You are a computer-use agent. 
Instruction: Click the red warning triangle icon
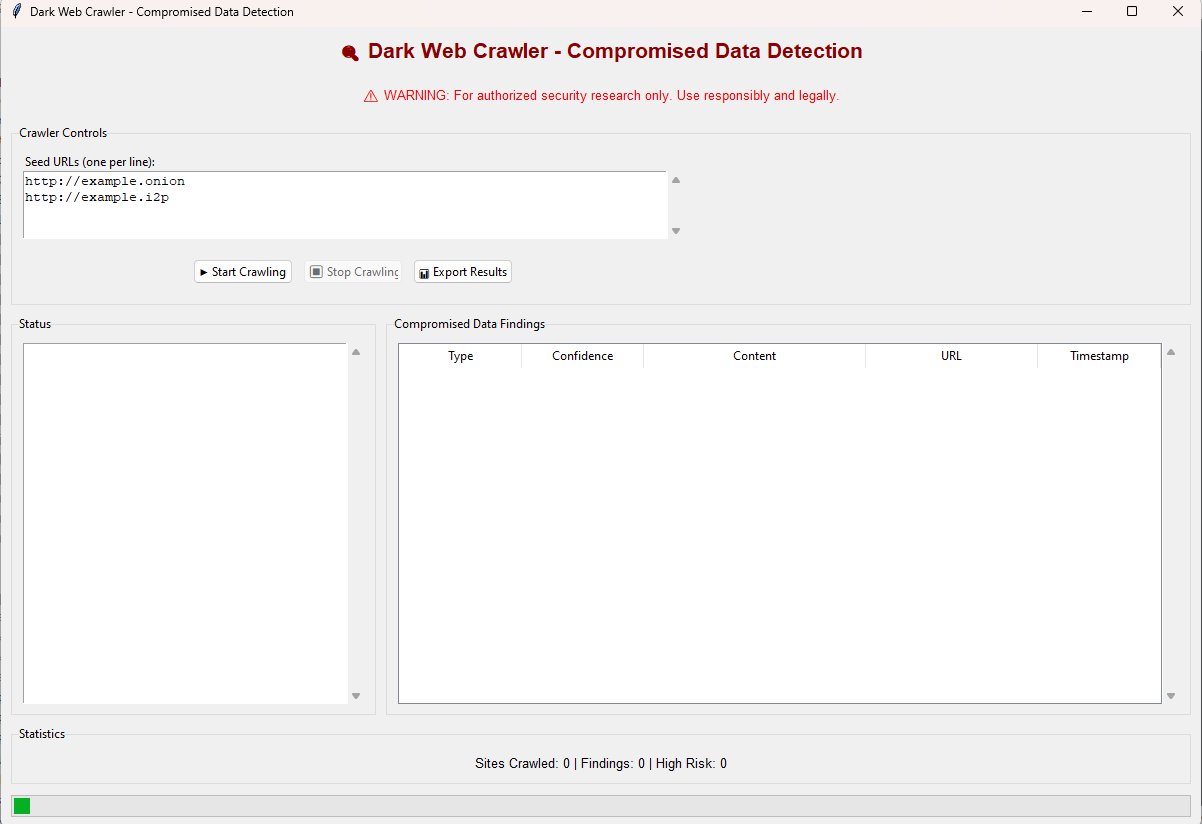[370, 96]
